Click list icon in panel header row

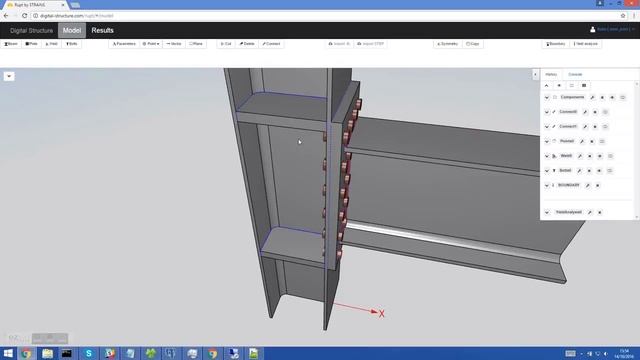tap(571, 85)
